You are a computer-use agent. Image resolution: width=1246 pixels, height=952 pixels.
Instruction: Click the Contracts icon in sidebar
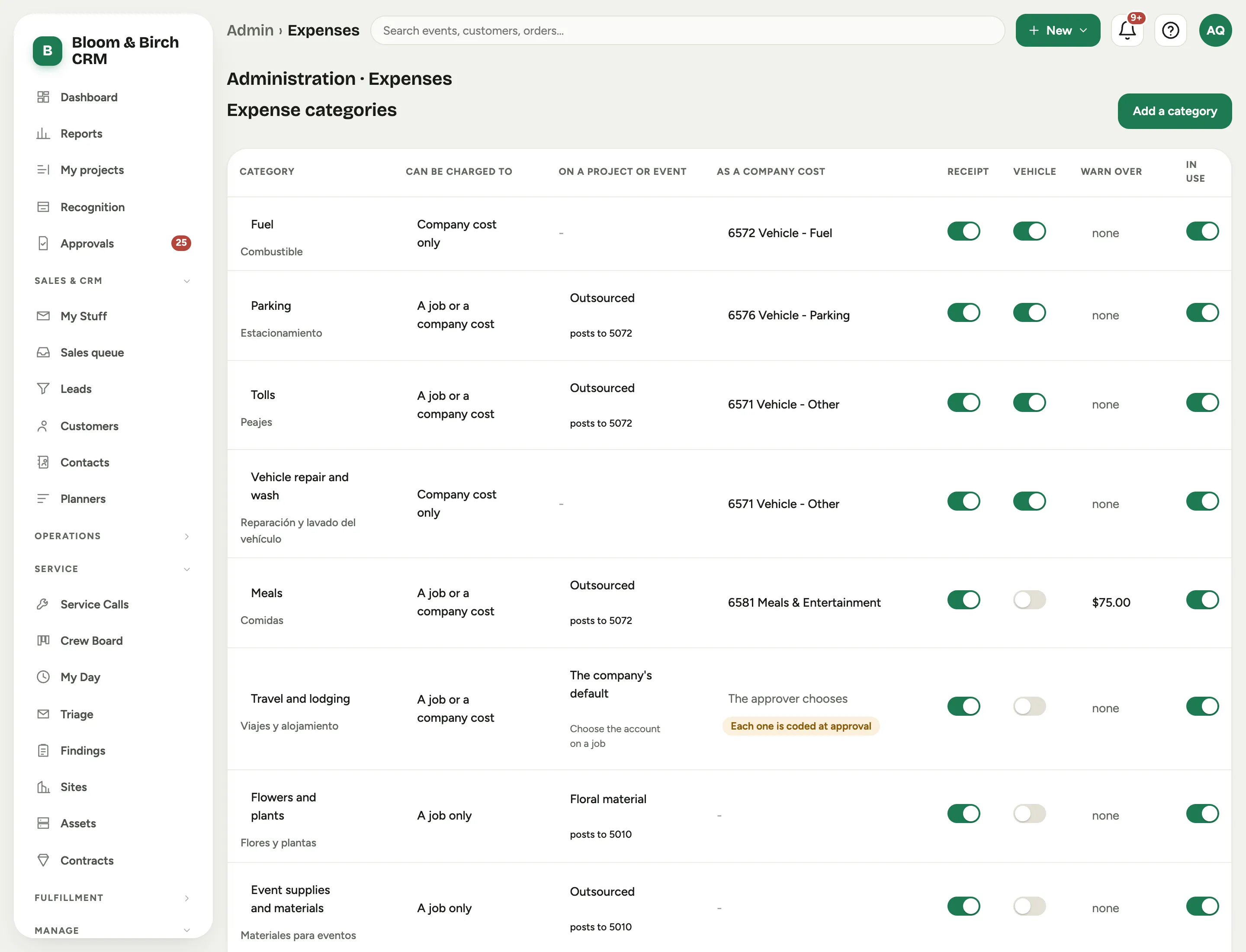coord(43,860)
